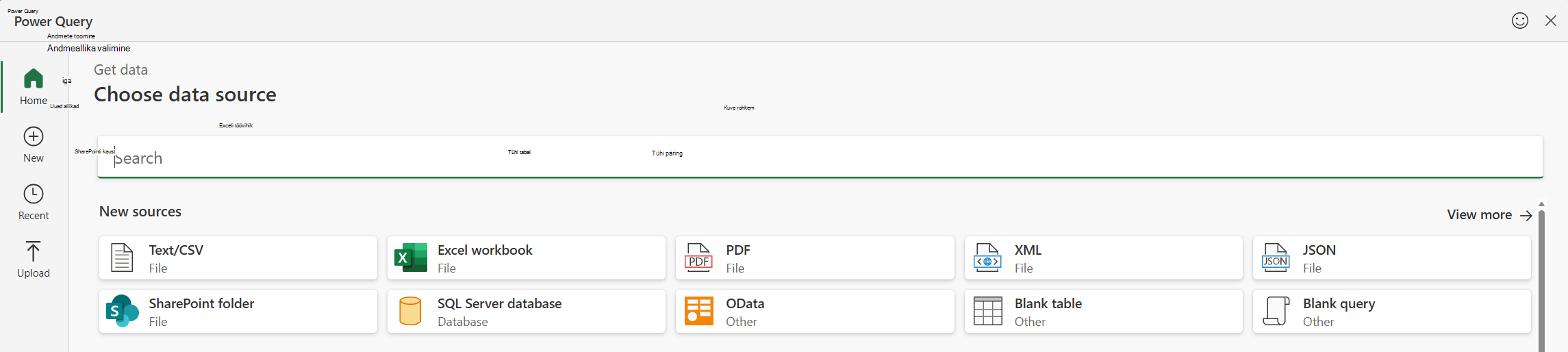Click the Other subtitle under OData
Screen dimensions: 1568x352
click(x=742, y=322)
